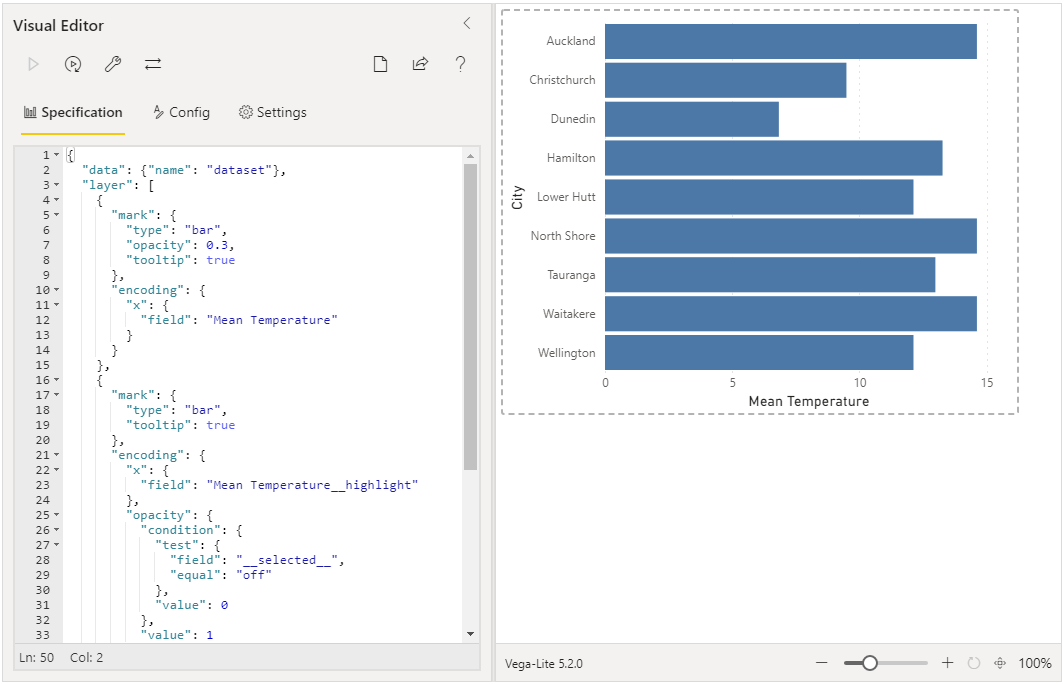Collapse the fold arrow at line 3
Image resolution: width=1064 pixels, height=684 pixels.
click(x=56, y=185)
